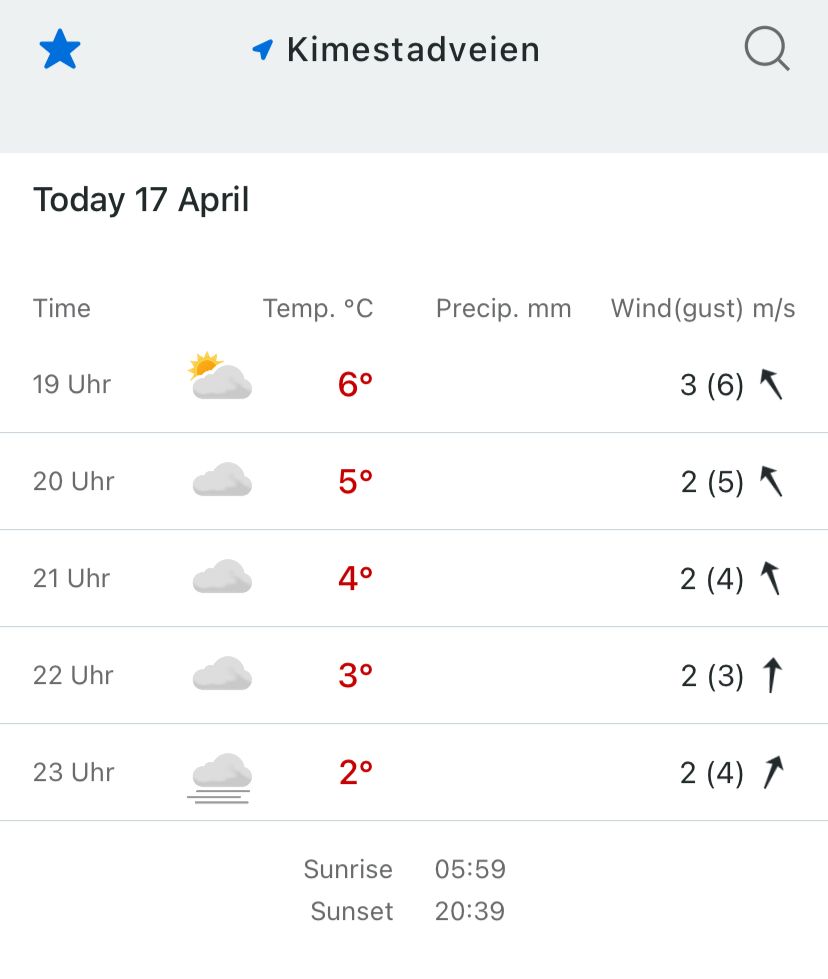
Task: Select the Kimestadveien location title
Action: [413, 50]
